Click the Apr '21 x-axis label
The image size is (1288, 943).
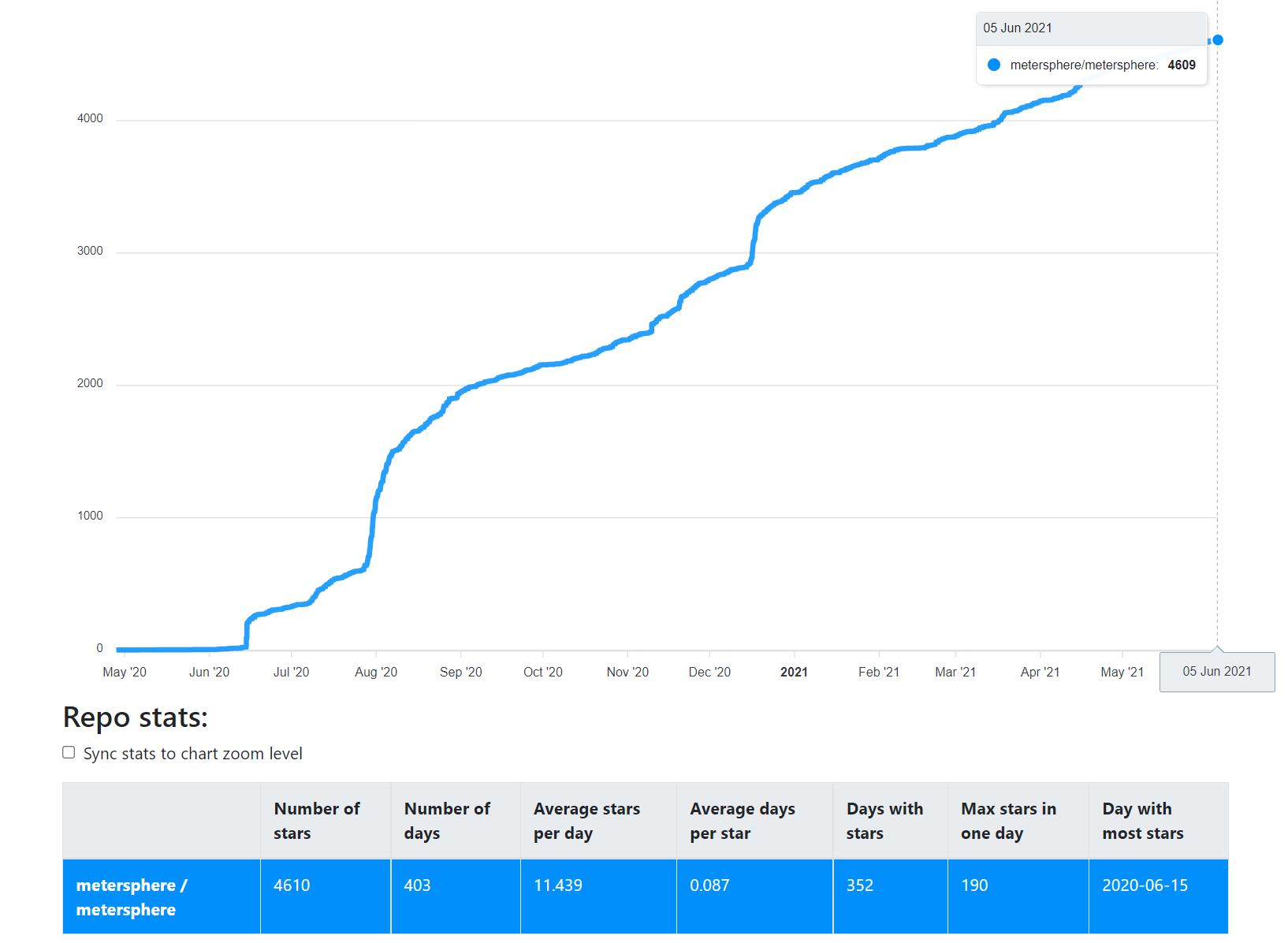1040,673
